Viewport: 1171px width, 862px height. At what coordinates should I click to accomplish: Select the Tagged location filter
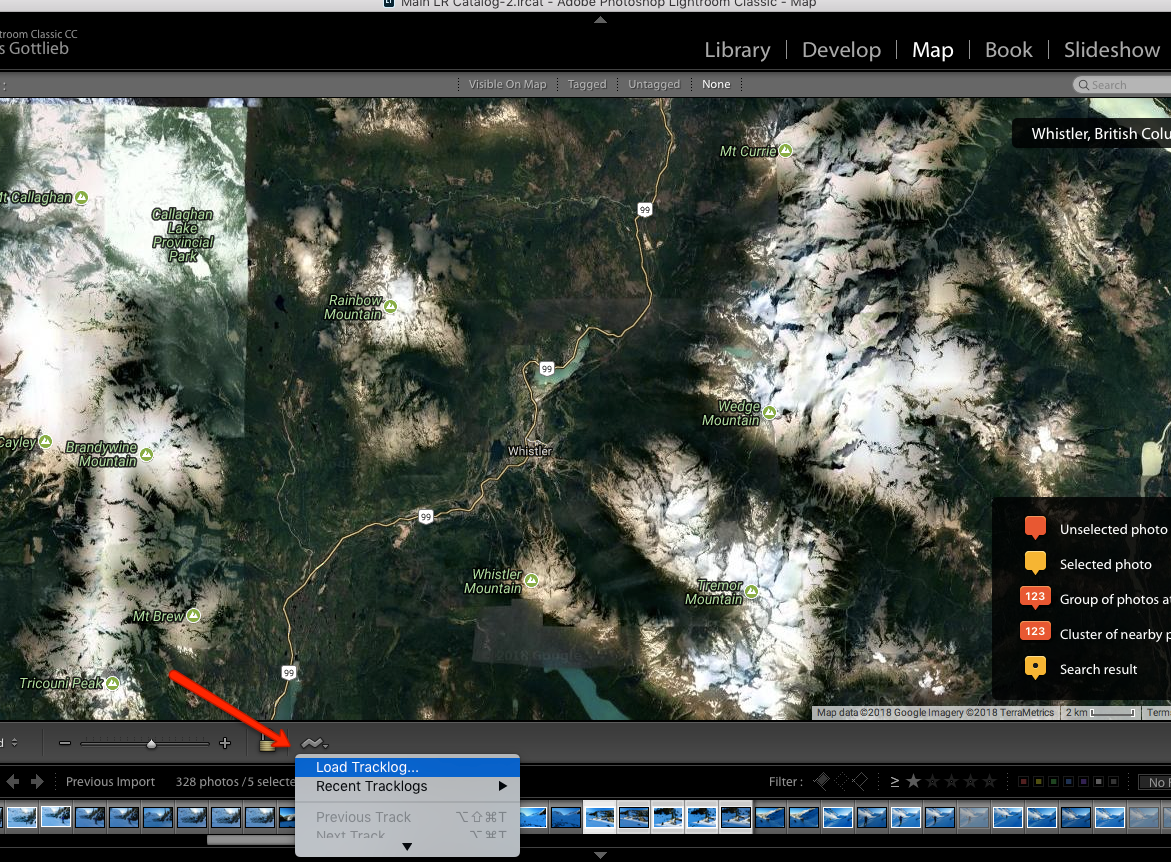coord(587,84)
